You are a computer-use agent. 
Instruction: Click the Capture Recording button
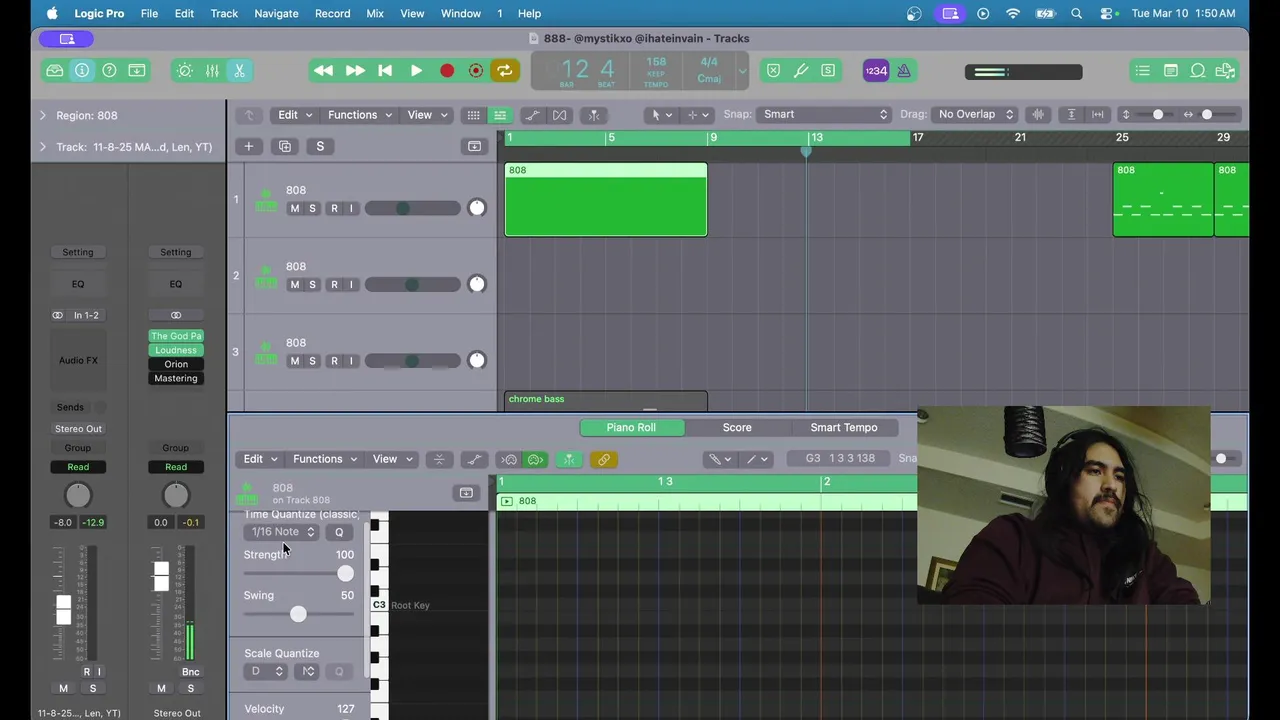476,71
